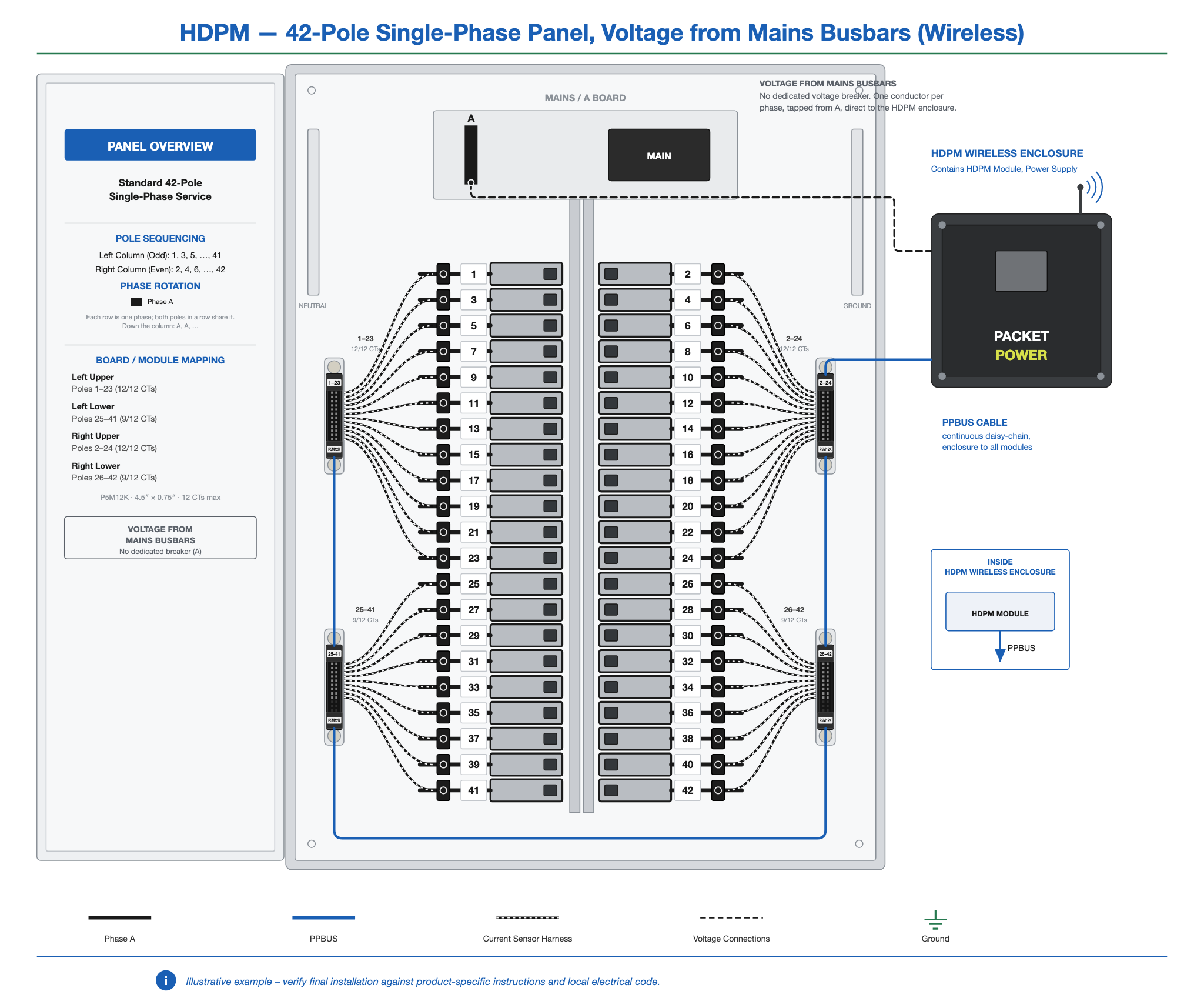Screen dimensions: 1204x1008
Task: Click the blue info icon in footer
Action: [166, 980]
